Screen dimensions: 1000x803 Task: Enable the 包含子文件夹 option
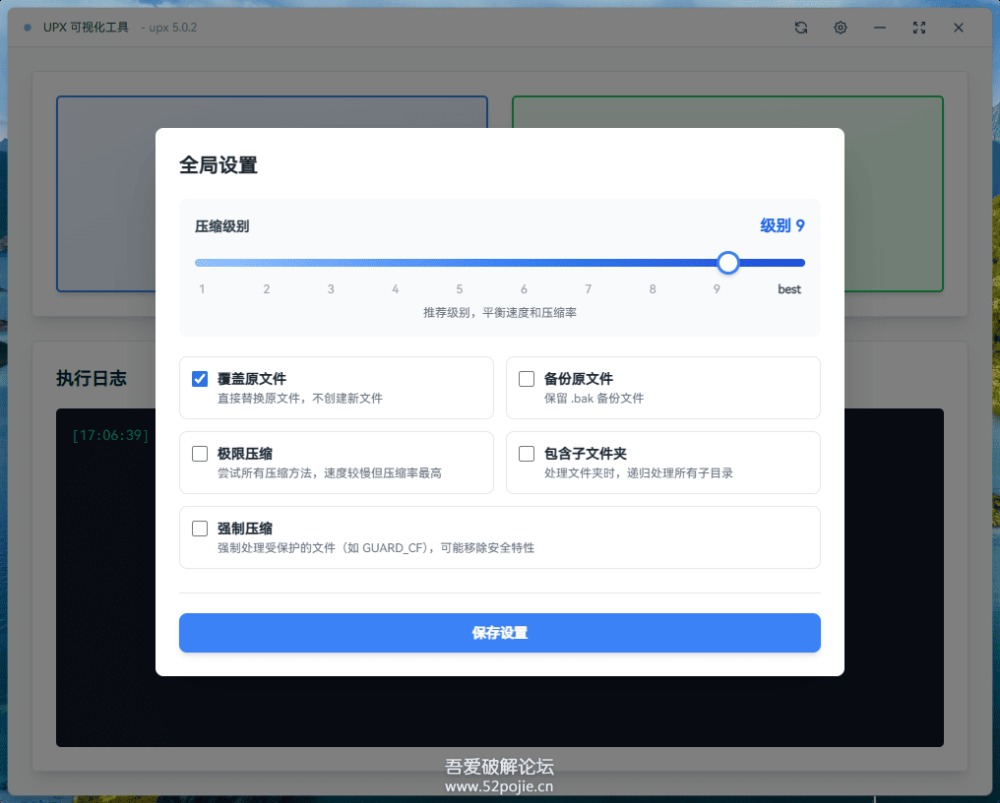[526, 454]
